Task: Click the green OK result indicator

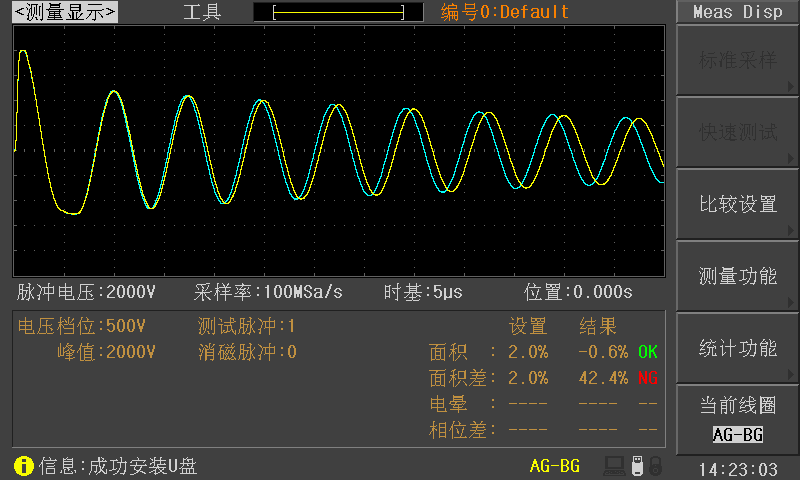Action: tap(648, 352)
